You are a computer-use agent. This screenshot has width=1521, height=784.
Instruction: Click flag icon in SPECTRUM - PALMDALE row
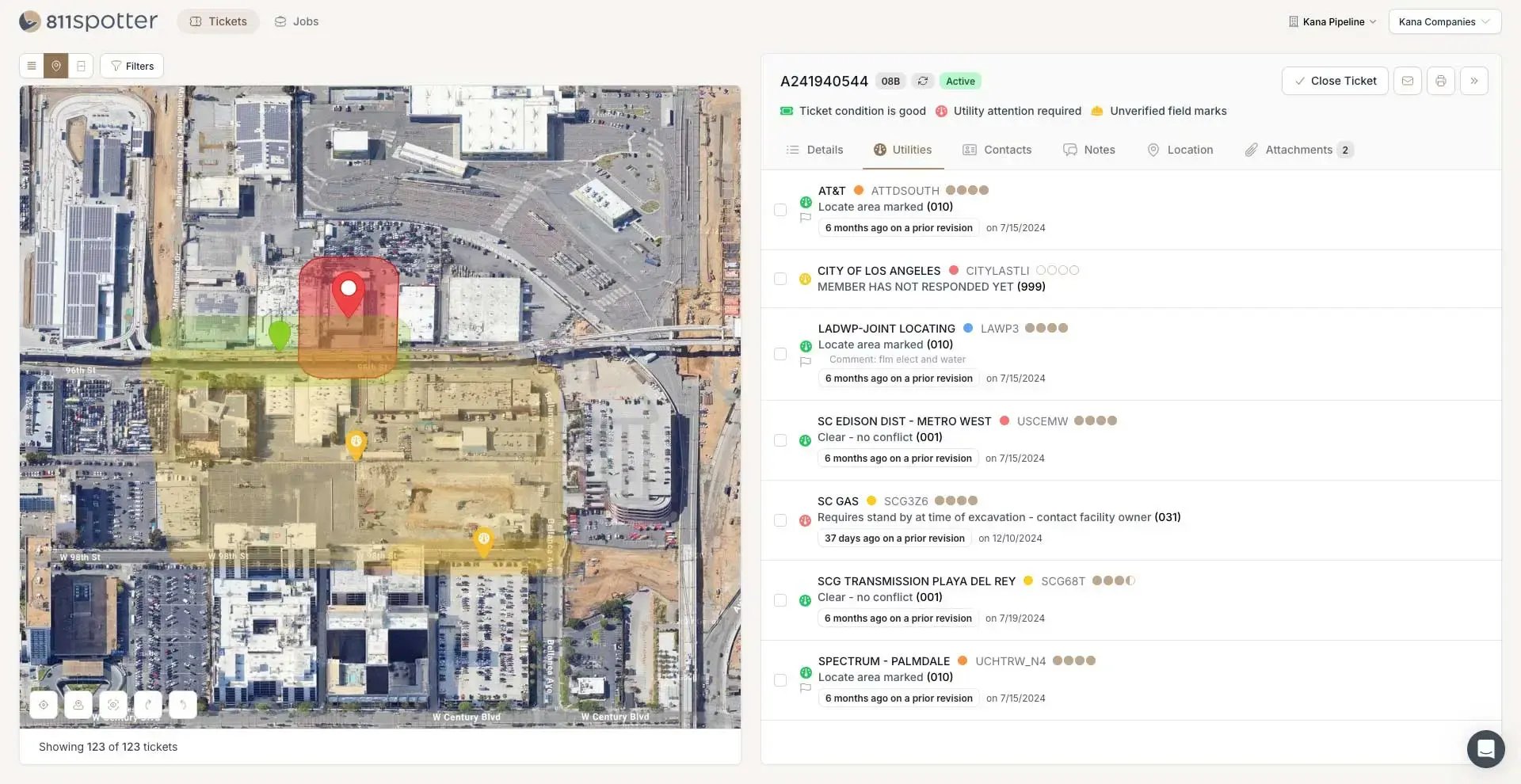[x=806, y=688]
